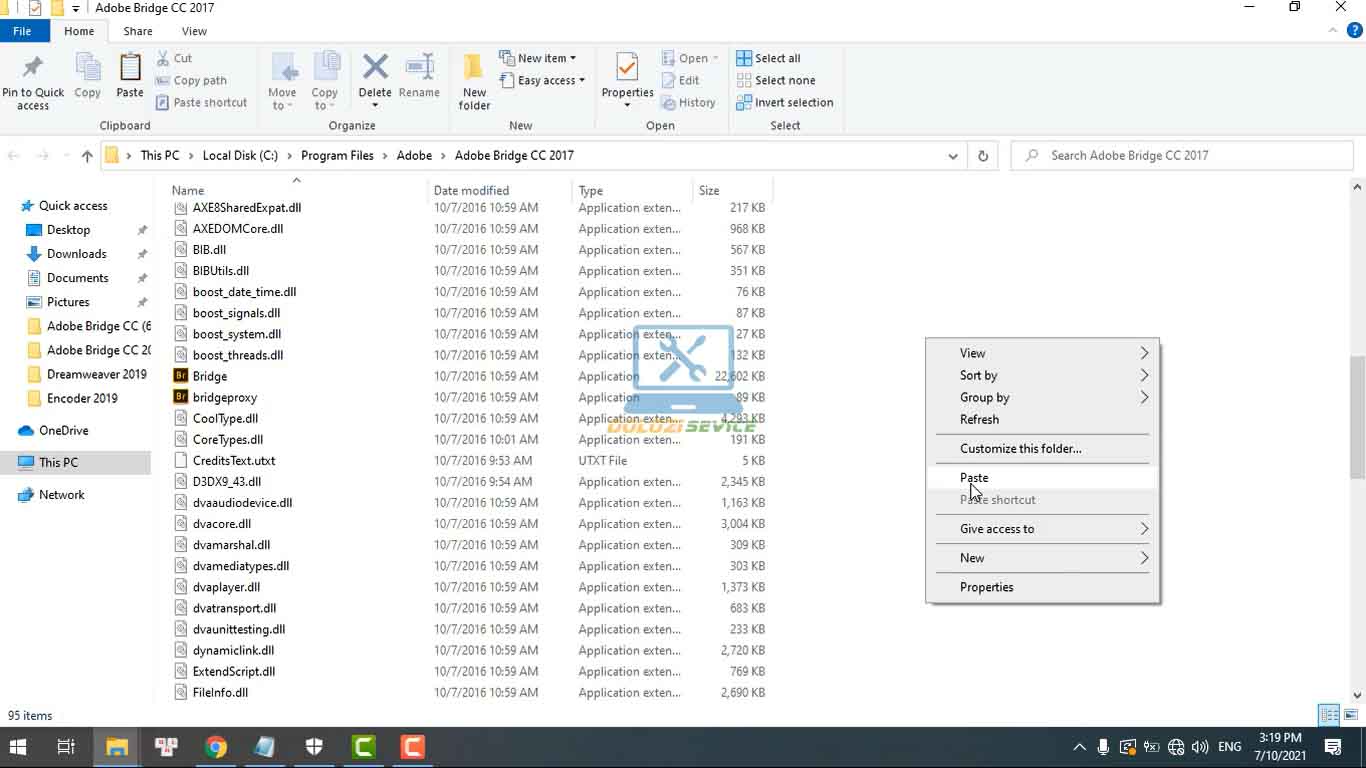Open Chrome from the taskbar
1366x768 pixels.
pyautogui.click(x=216, y=747)
